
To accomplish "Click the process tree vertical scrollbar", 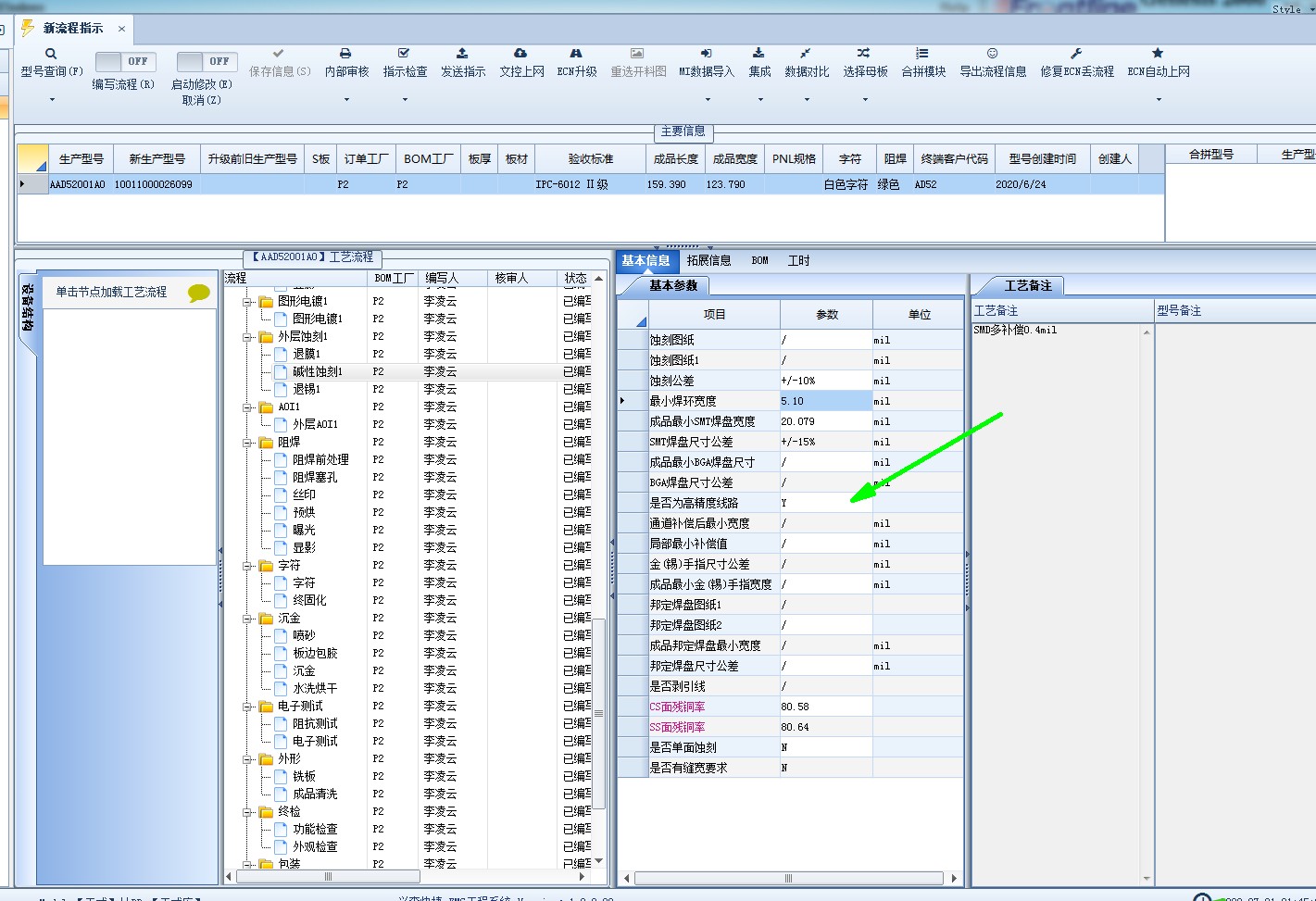I will coord(598,713).
